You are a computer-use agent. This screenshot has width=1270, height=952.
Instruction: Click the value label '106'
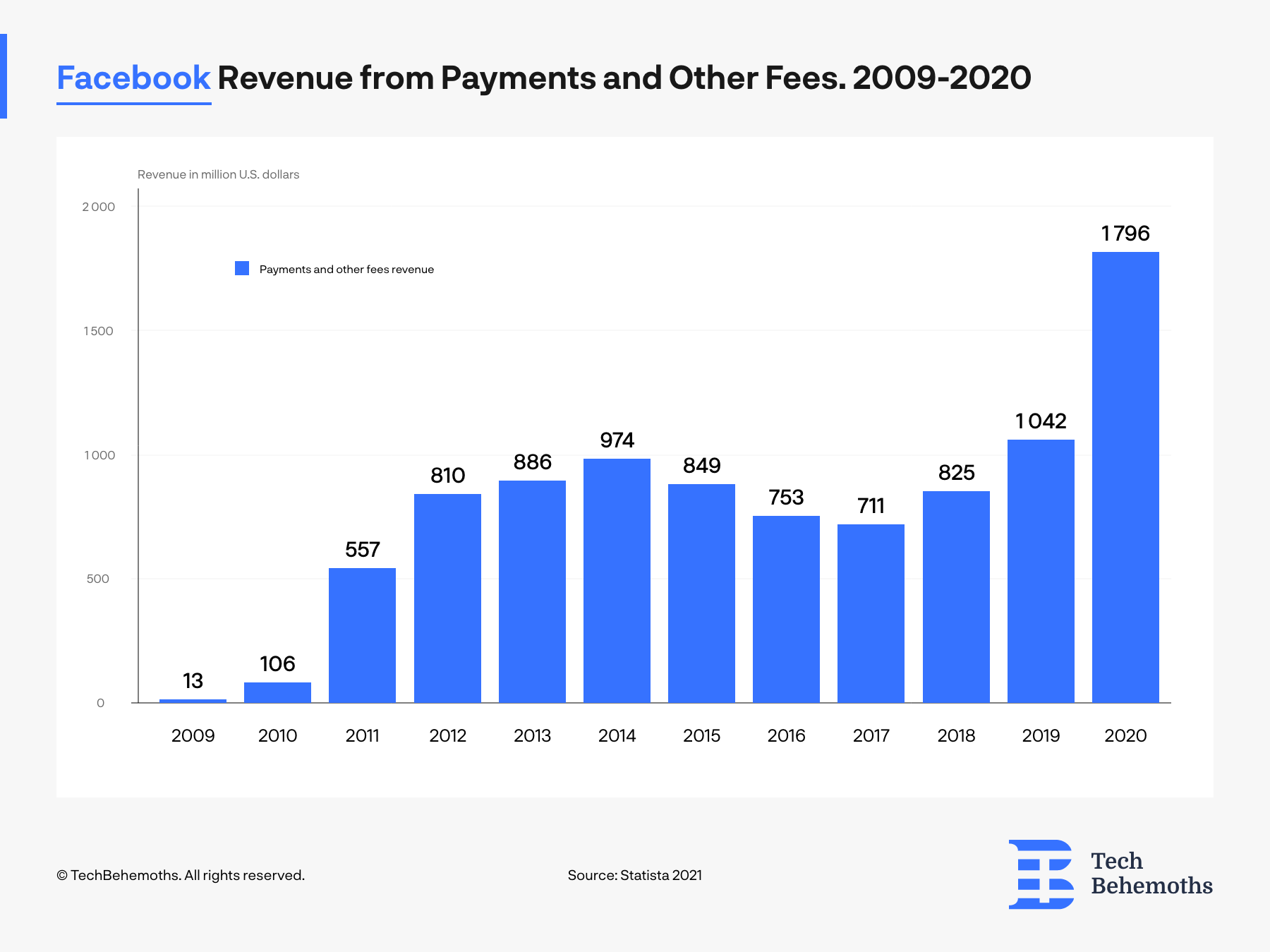tap(277, 664)
